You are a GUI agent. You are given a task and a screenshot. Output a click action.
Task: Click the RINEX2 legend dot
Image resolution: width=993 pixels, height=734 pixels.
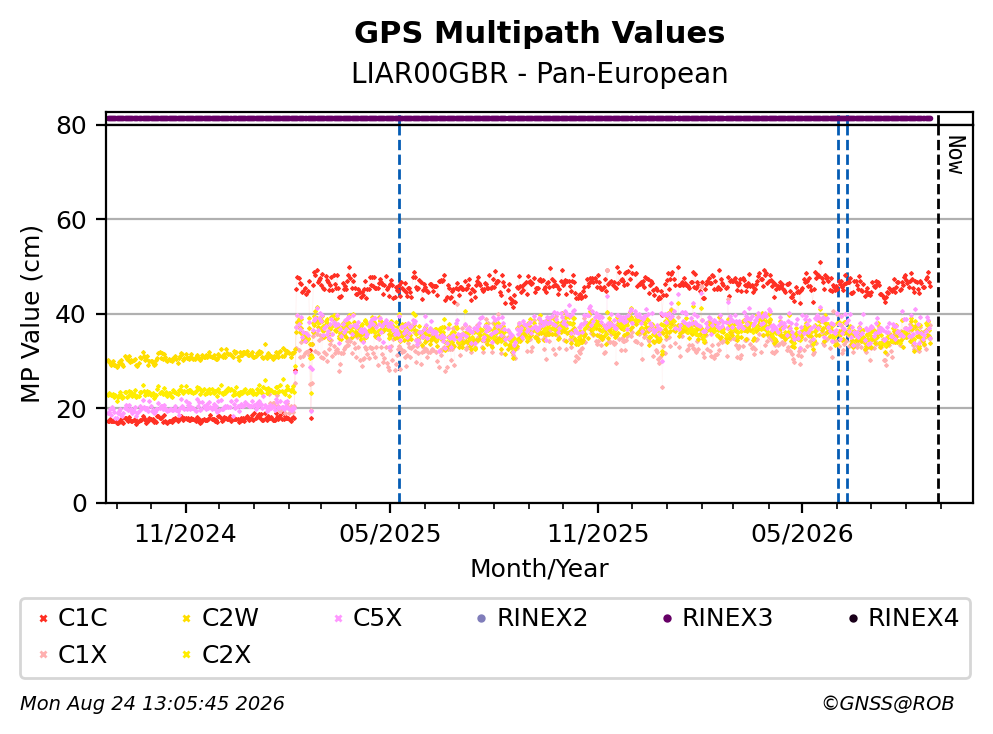click(x=481, y=618)
